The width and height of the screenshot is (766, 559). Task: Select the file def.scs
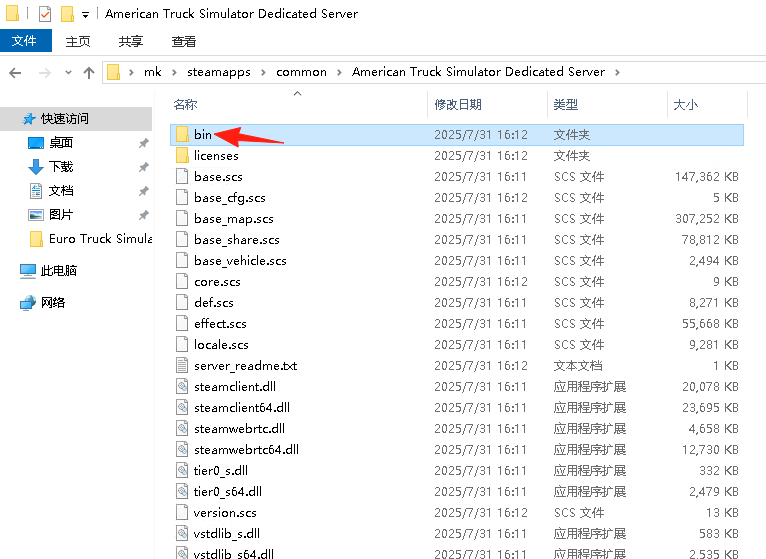pyautogui.click(x=213, y=302)
